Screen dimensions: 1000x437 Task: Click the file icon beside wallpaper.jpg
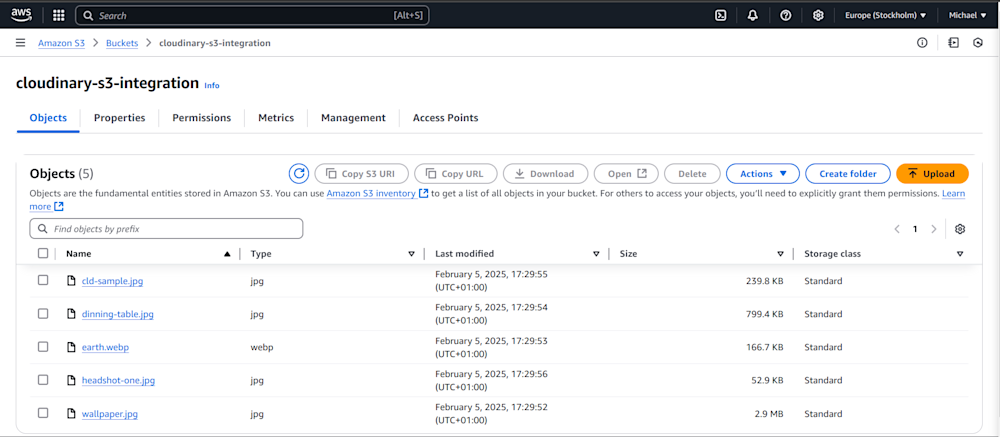coord(72,413)
